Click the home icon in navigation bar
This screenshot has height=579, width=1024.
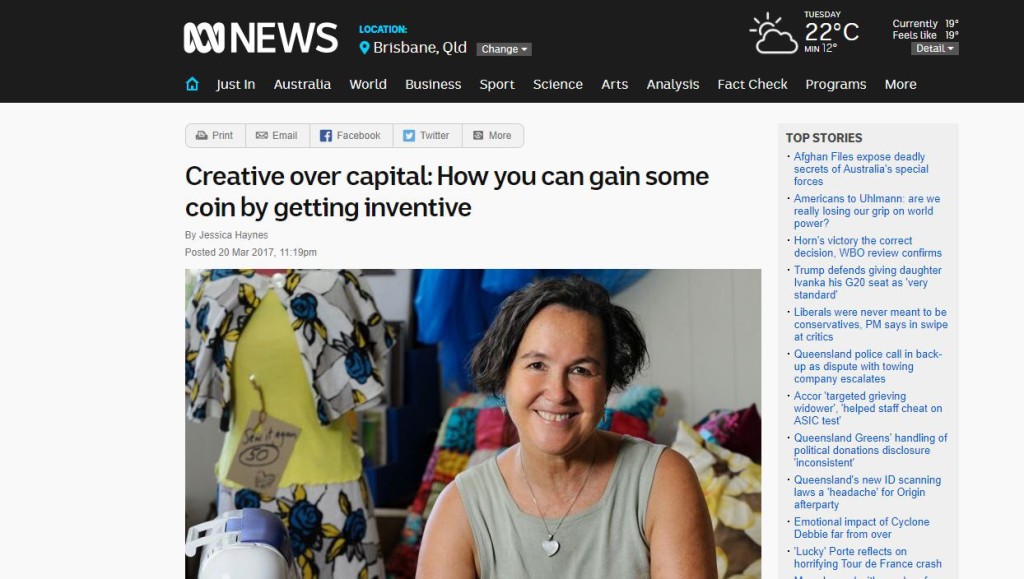pos(192,84)
